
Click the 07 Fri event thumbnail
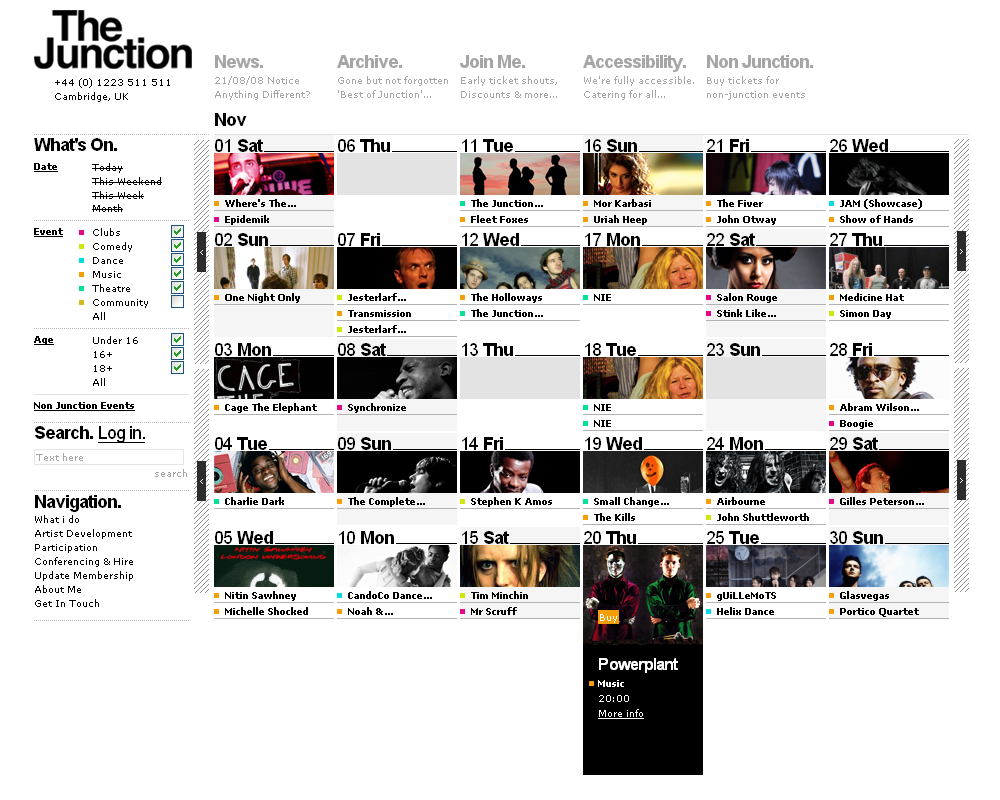[397, 269]
